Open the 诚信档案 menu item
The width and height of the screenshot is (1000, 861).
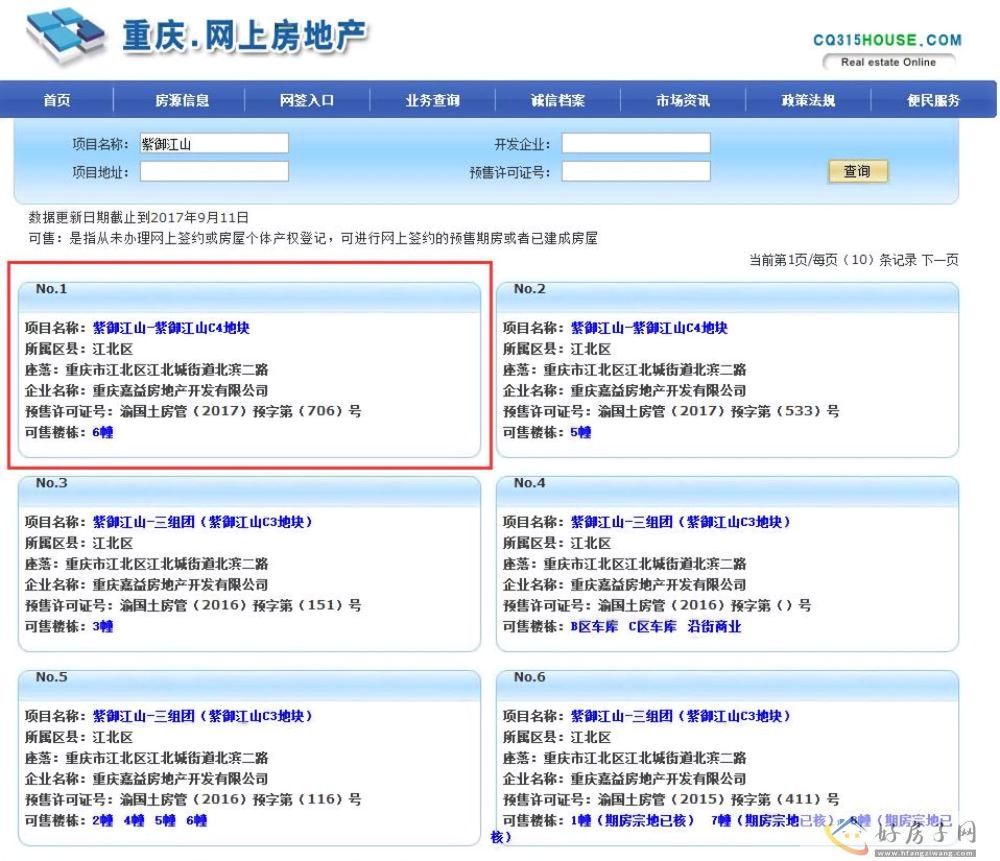point(558,100)
